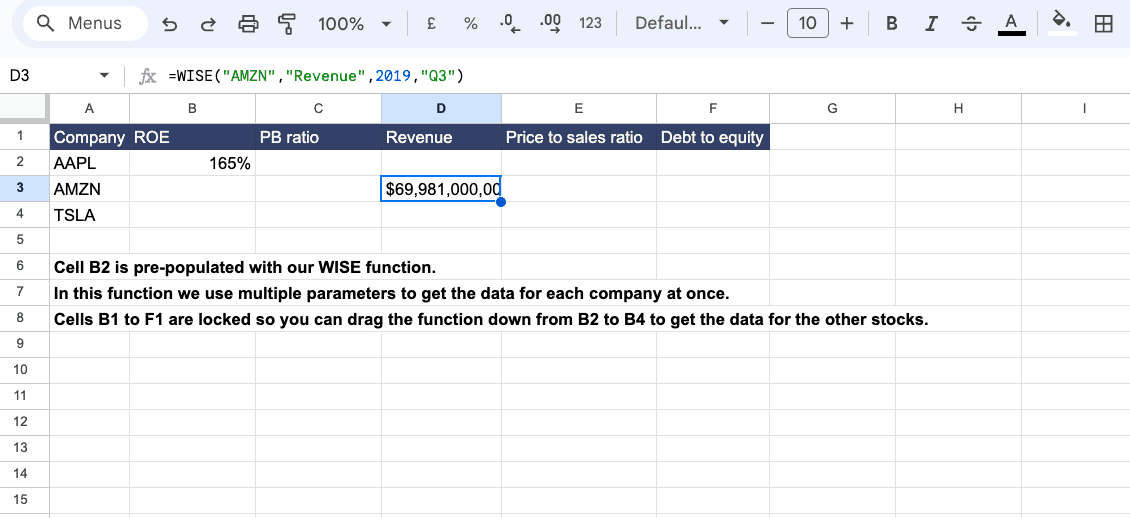Image resolution: width=1130 pixels, height=518 pixels.
Task: Open the text color picker
Action: 1011,24
